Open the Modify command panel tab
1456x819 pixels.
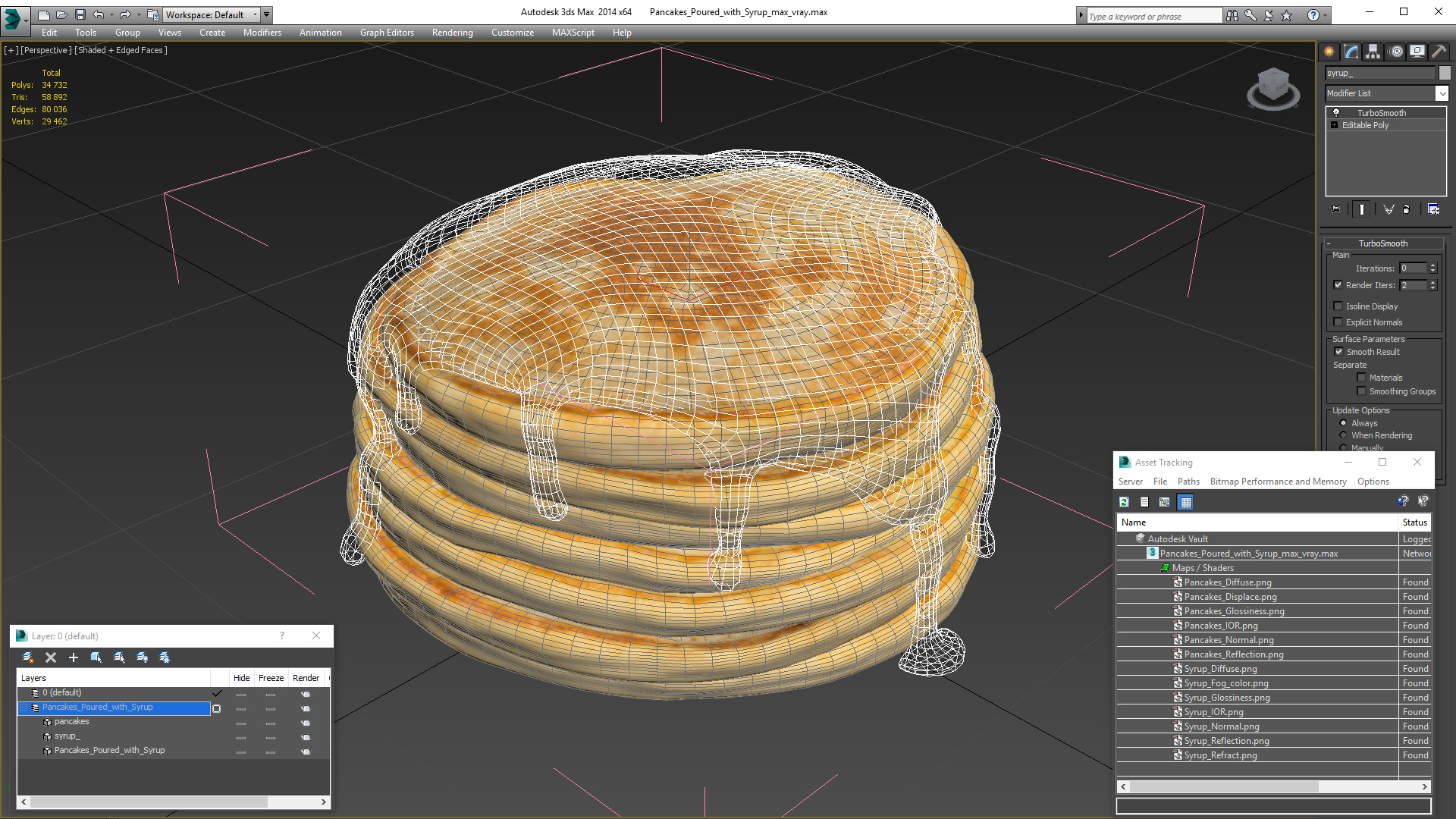pos(1351,52)
